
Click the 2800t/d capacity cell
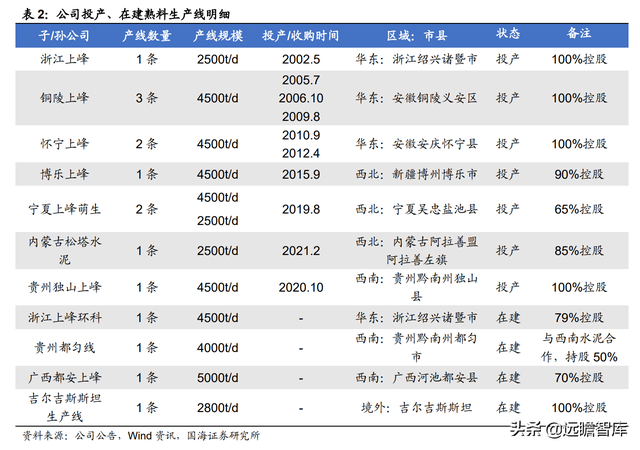(218, 408)
